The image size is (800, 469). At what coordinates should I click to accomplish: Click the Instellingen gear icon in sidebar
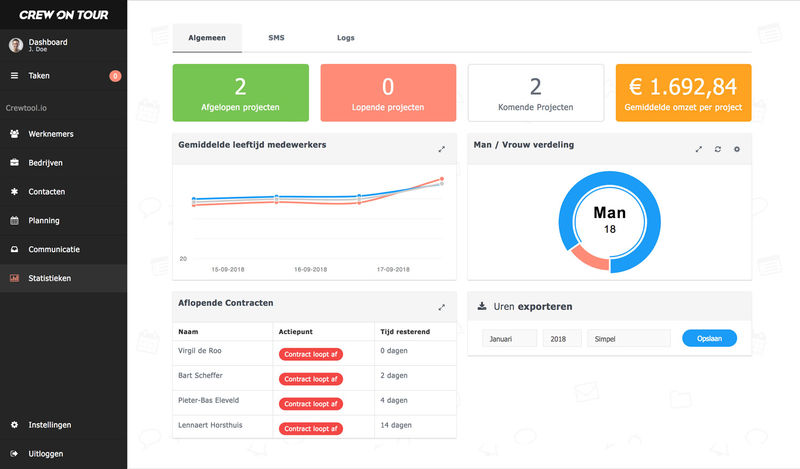click(14, 424)
